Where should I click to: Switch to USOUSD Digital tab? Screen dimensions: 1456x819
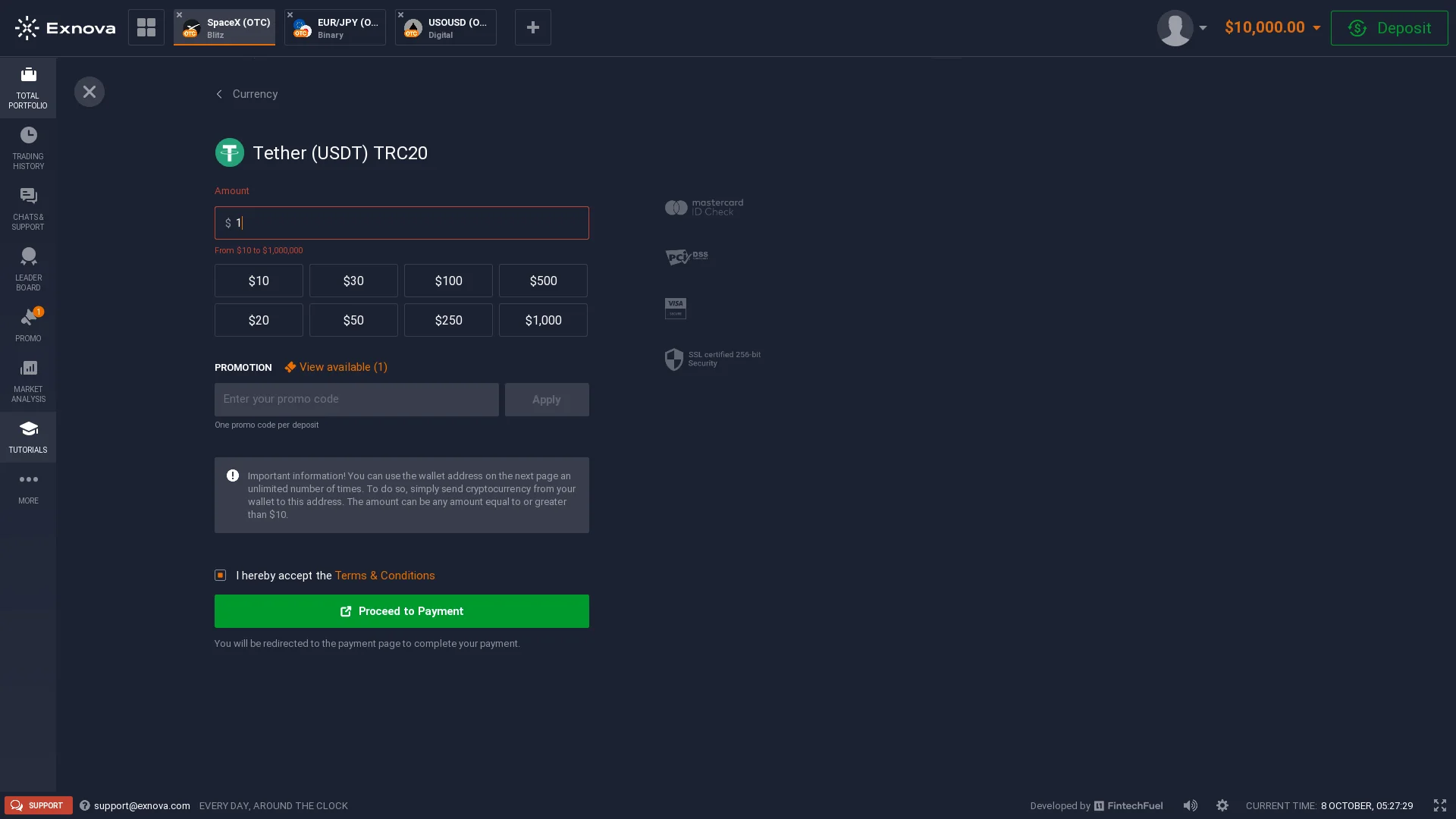[446, 27]
